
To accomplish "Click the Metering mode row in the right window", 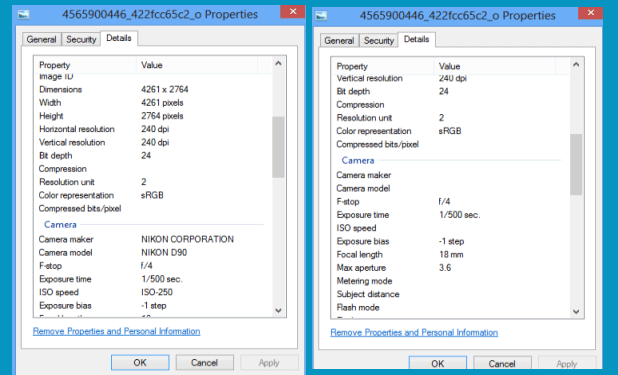I will [x=450, y=281].
